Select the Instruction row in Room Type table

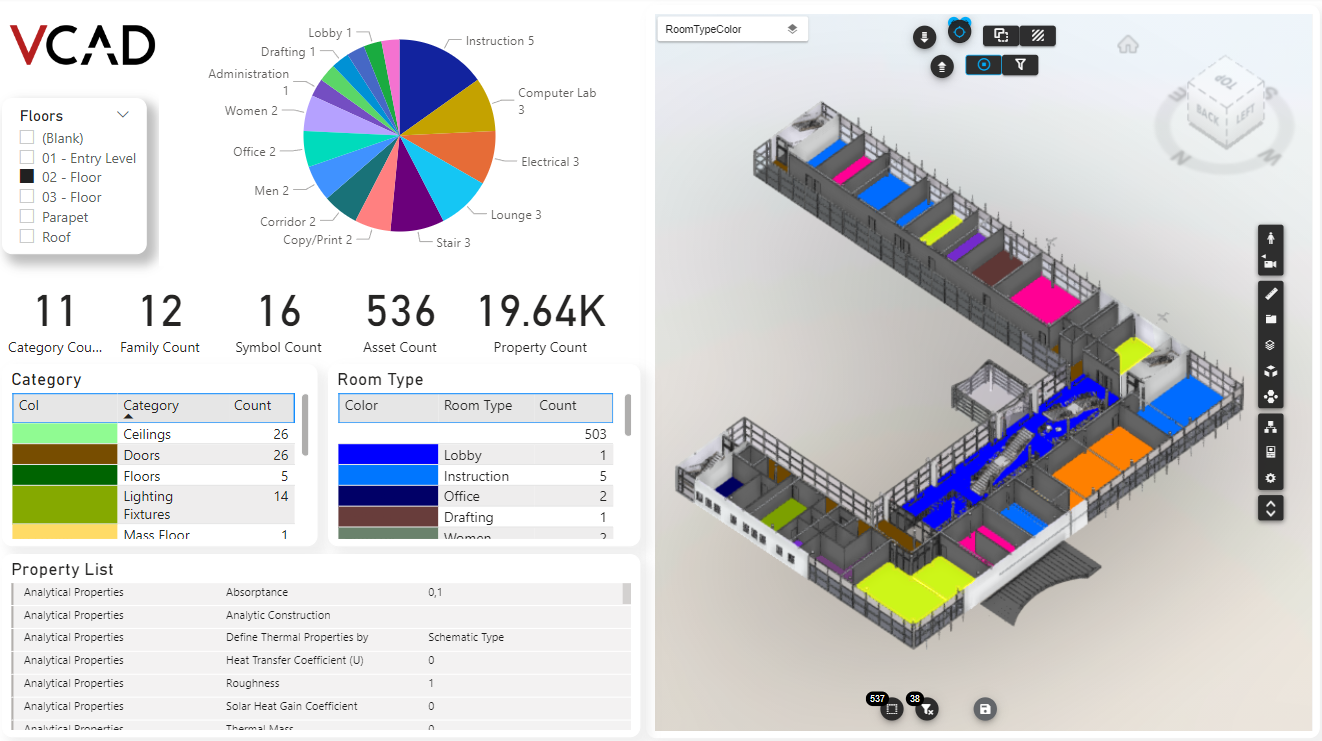click(474, 476)
